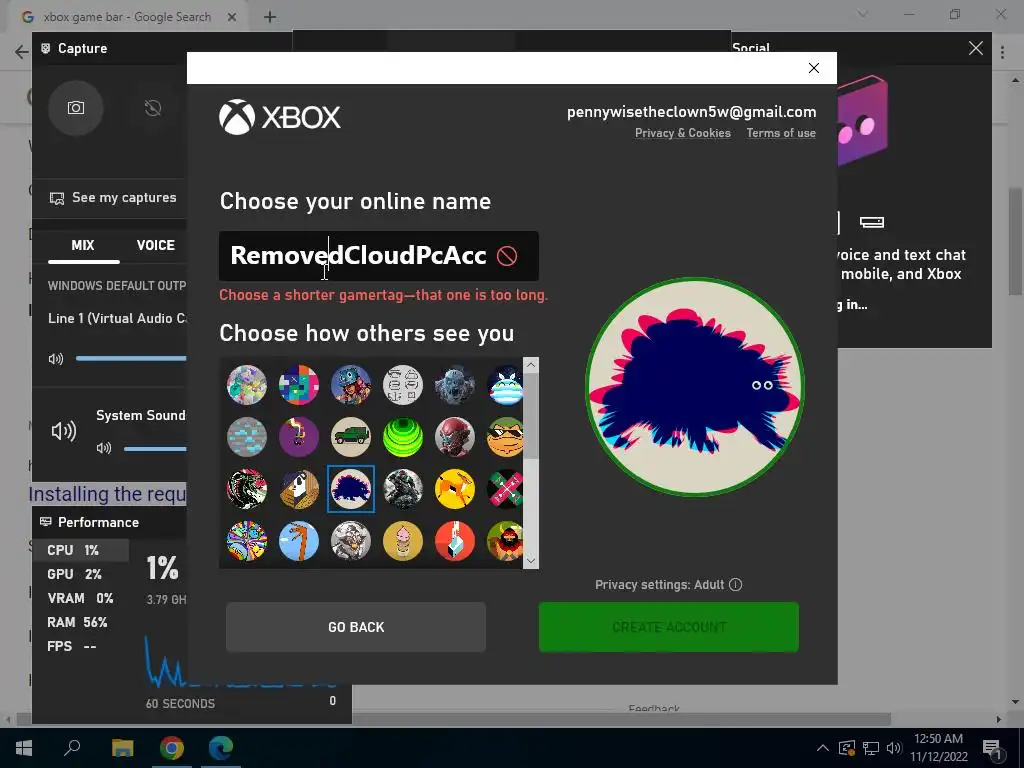Choose the pastel abstract gamerpic

coord(247,385)
